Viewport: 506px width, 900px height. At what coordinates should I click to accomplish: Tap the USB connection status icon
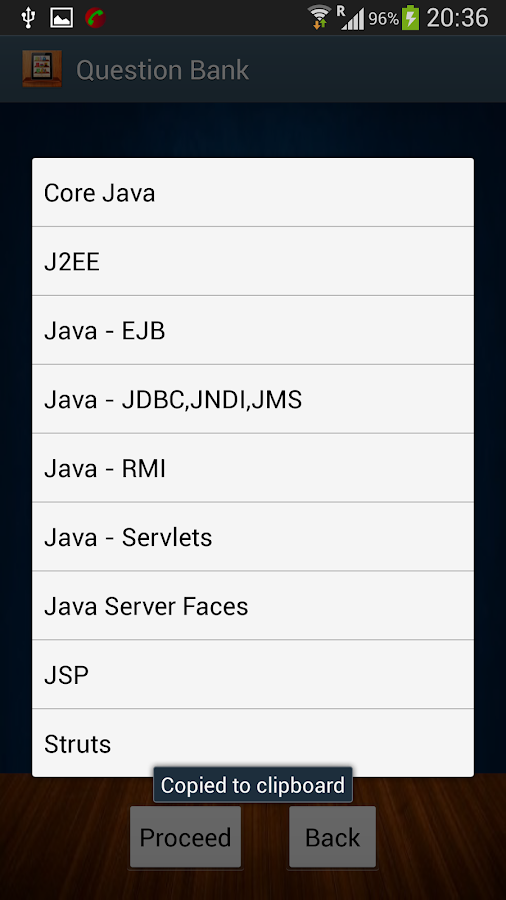[28, 18]
